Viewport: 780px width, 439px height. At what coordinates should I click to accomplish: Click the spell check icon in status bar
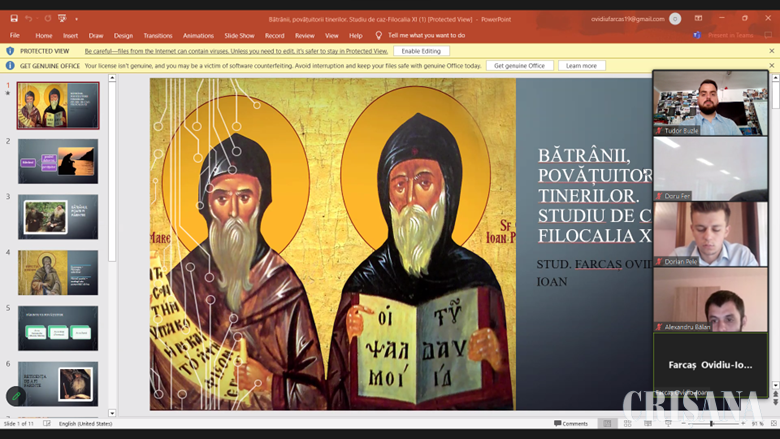(x=47, y=423)
